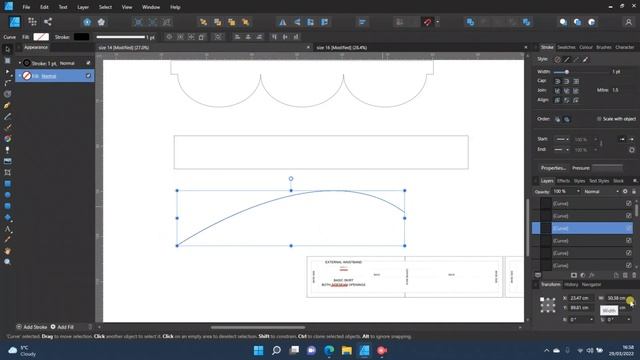Select the Crop tool
Viewport: 640px width, 360px height.
[x=7, y=173]
